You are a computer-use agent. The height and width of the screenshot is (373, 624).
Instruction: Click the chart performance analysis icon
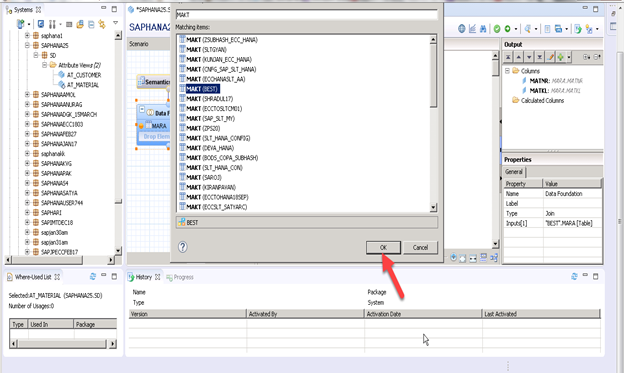pos(472,29)
